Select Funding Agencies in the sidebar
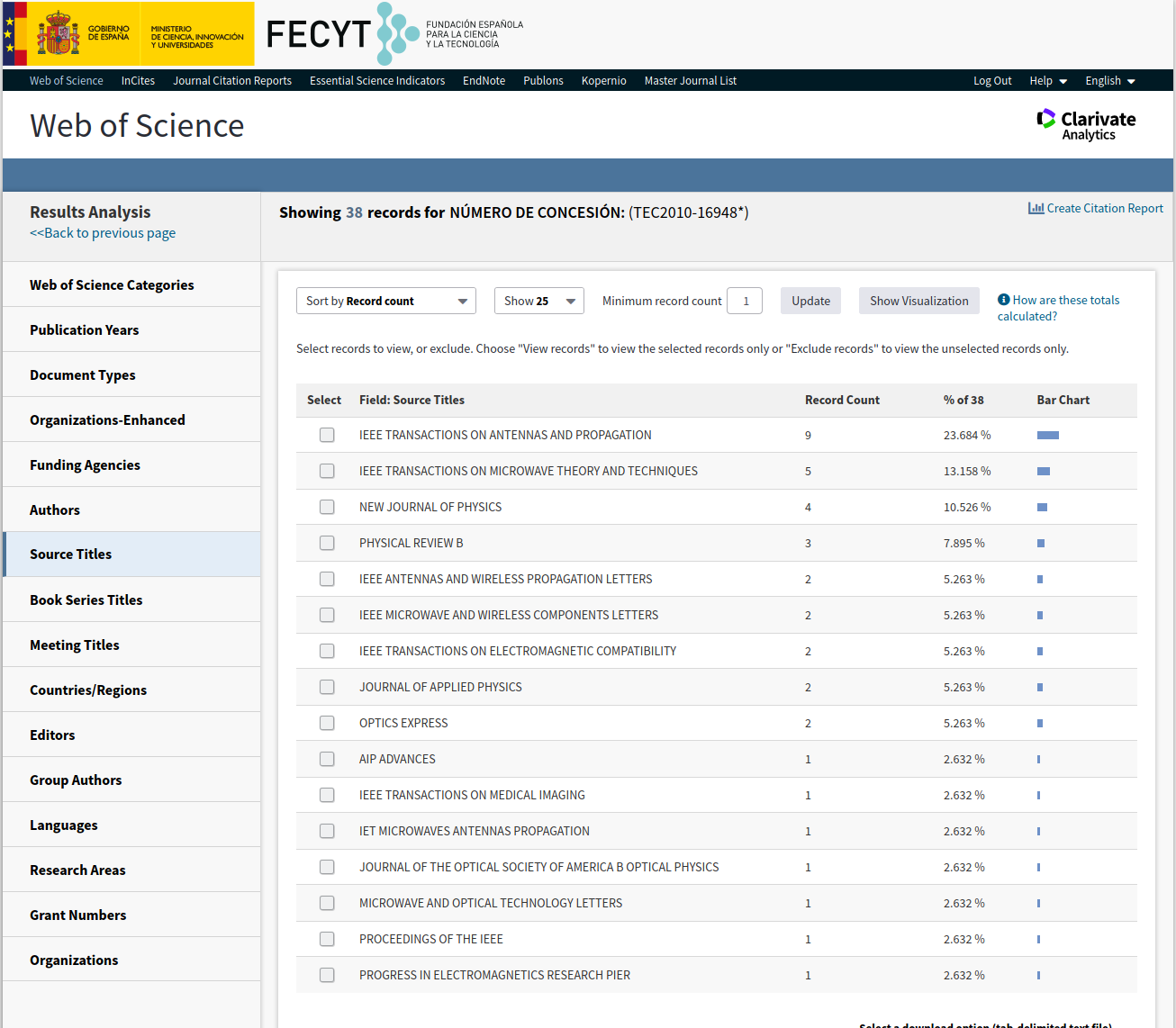The width and height of the screenshot is (1176, 1028). 85,464
